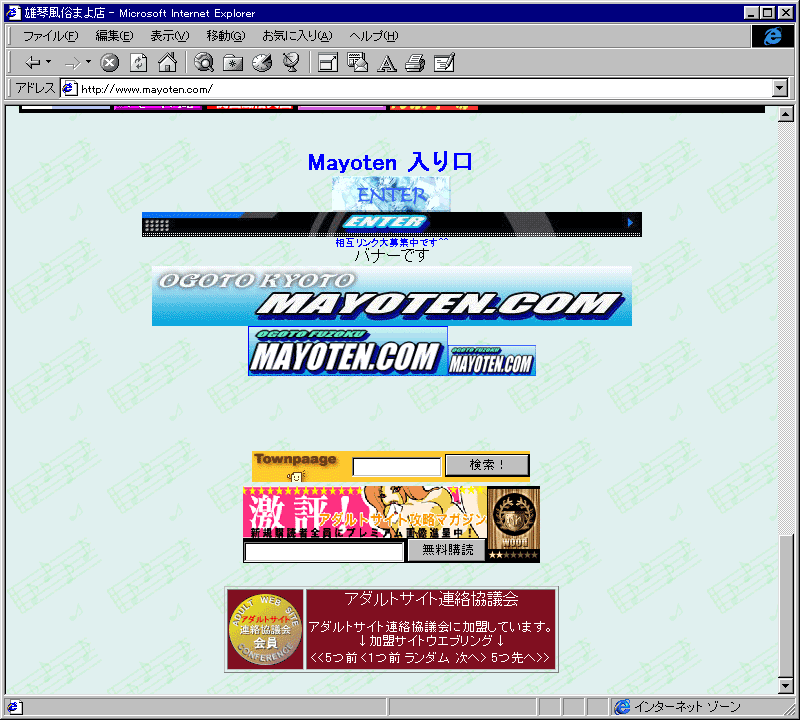The width and height of the screenshot is (800, 720).
Task: Click the 相互リンク大募集中です link
Action: coord(391,242)
